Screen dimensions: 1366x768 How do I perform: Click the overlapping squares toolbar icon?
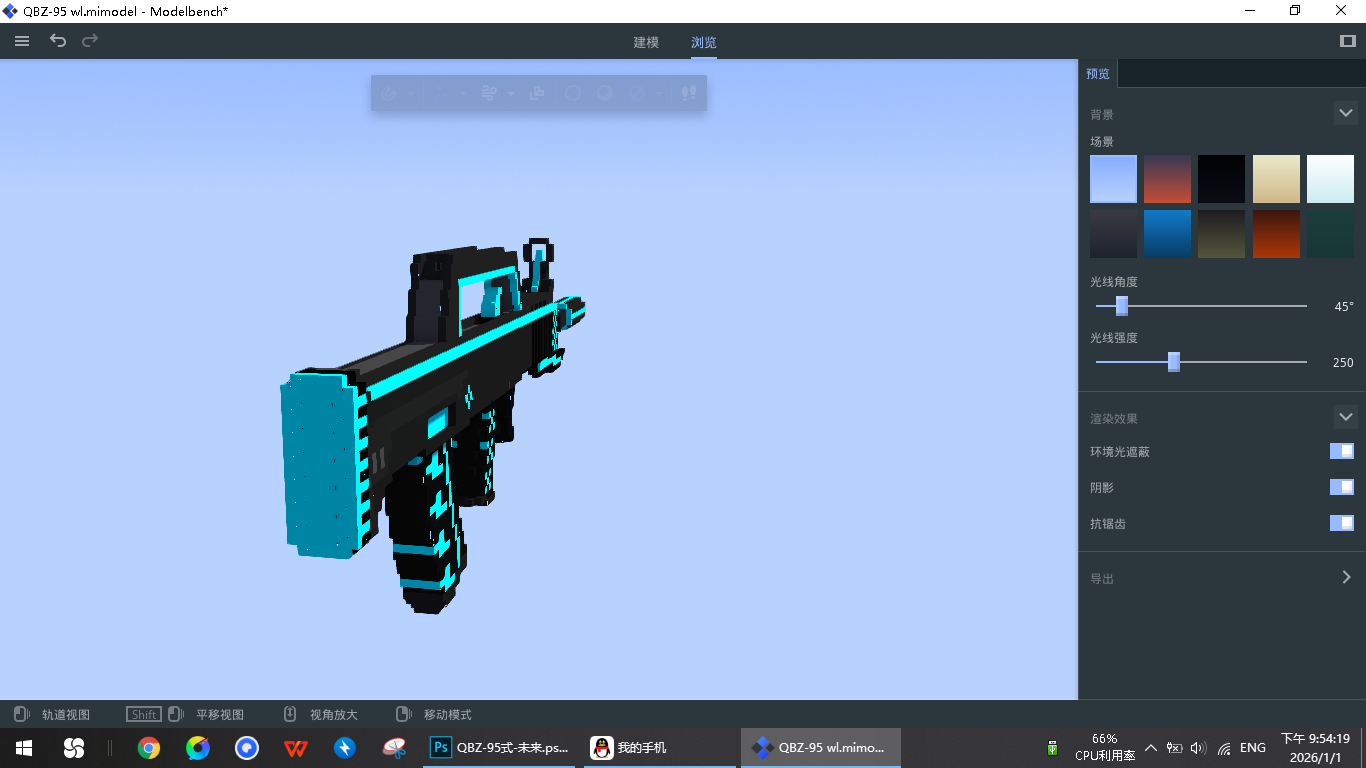tap(537, 93)
